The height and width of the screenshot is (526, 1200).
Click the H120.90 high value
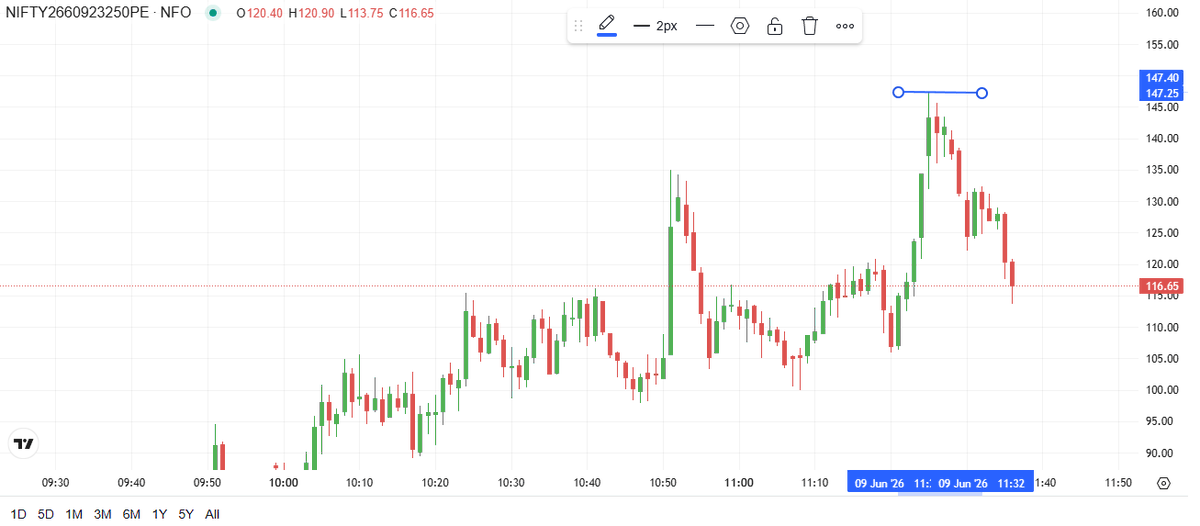(x=311, y=13)
